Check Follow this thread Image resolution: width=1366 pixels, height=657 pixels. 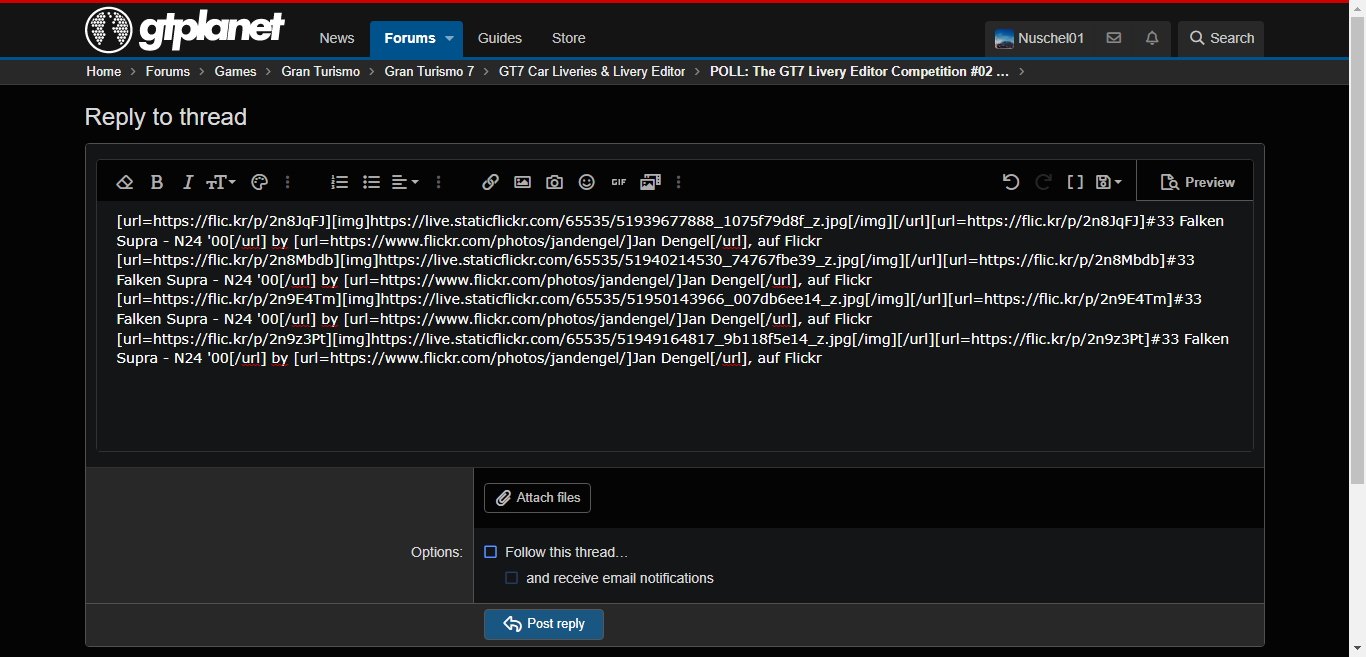point(491,552)
